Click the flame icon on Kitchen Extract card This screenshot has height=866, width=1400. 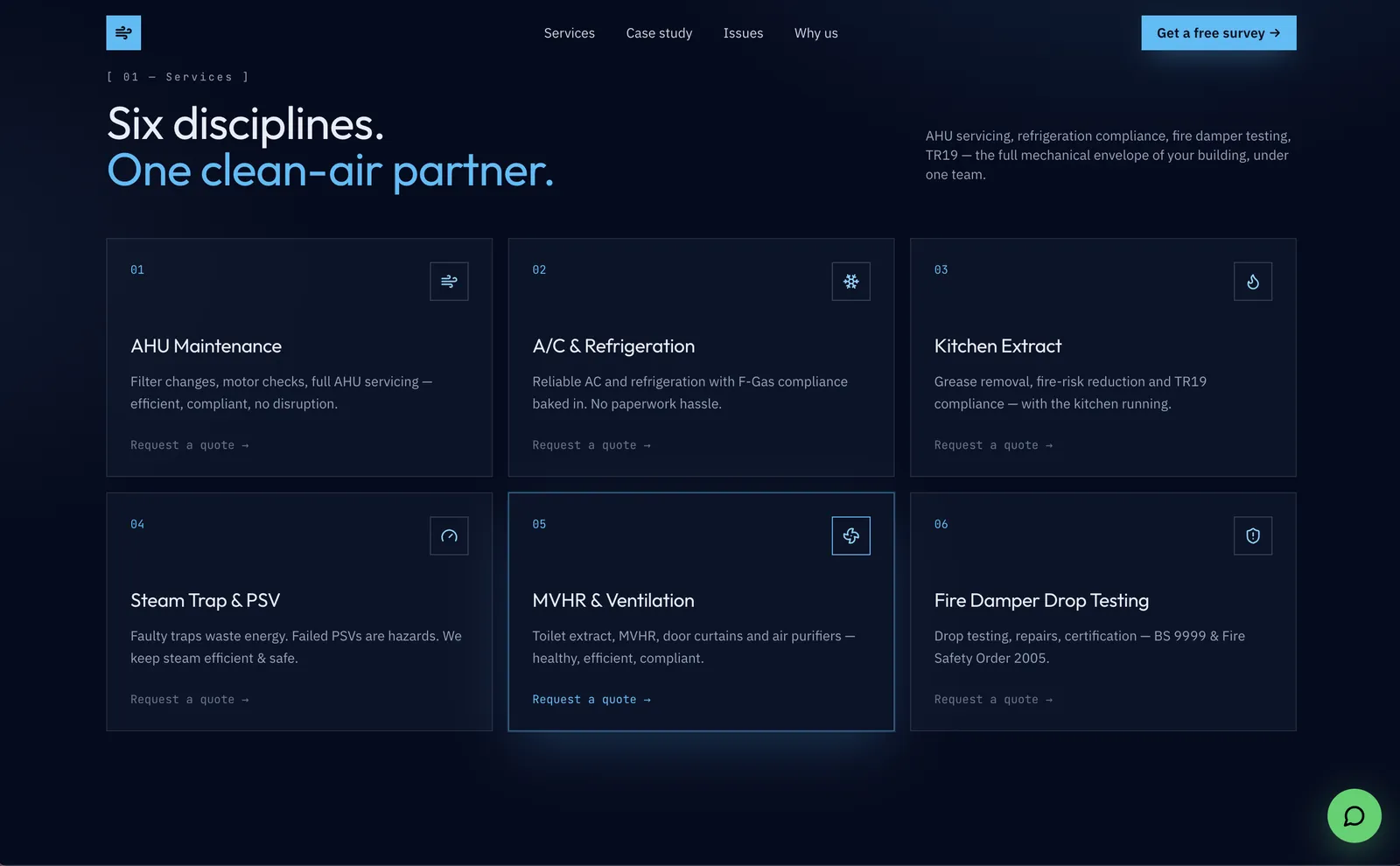coord(1253,282)
